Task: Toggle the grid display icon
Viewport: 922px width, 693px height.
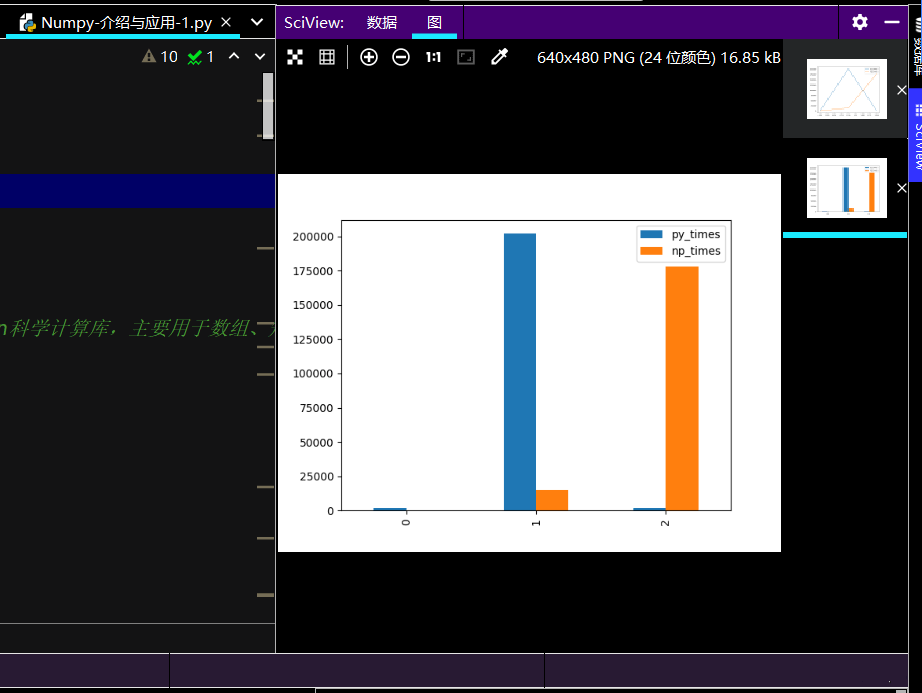Action: pyautogui.click(x=327, y=57)
